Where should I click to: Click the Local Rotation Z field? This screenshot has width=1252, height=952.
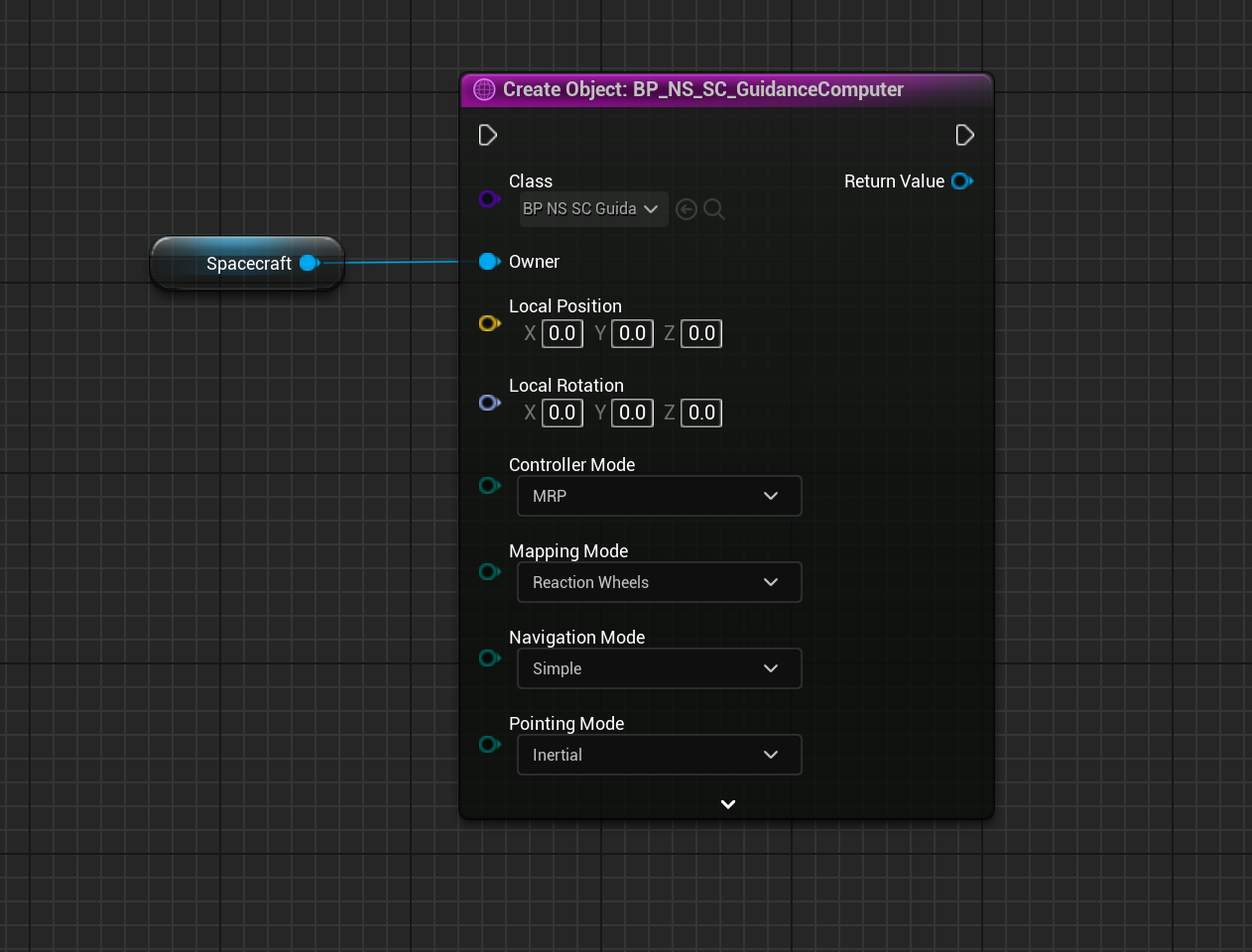[x=701, y=413]
